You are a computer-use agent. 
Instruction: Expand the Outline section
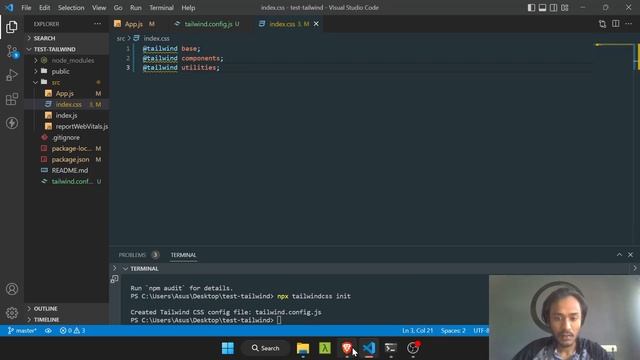point(67,309)
